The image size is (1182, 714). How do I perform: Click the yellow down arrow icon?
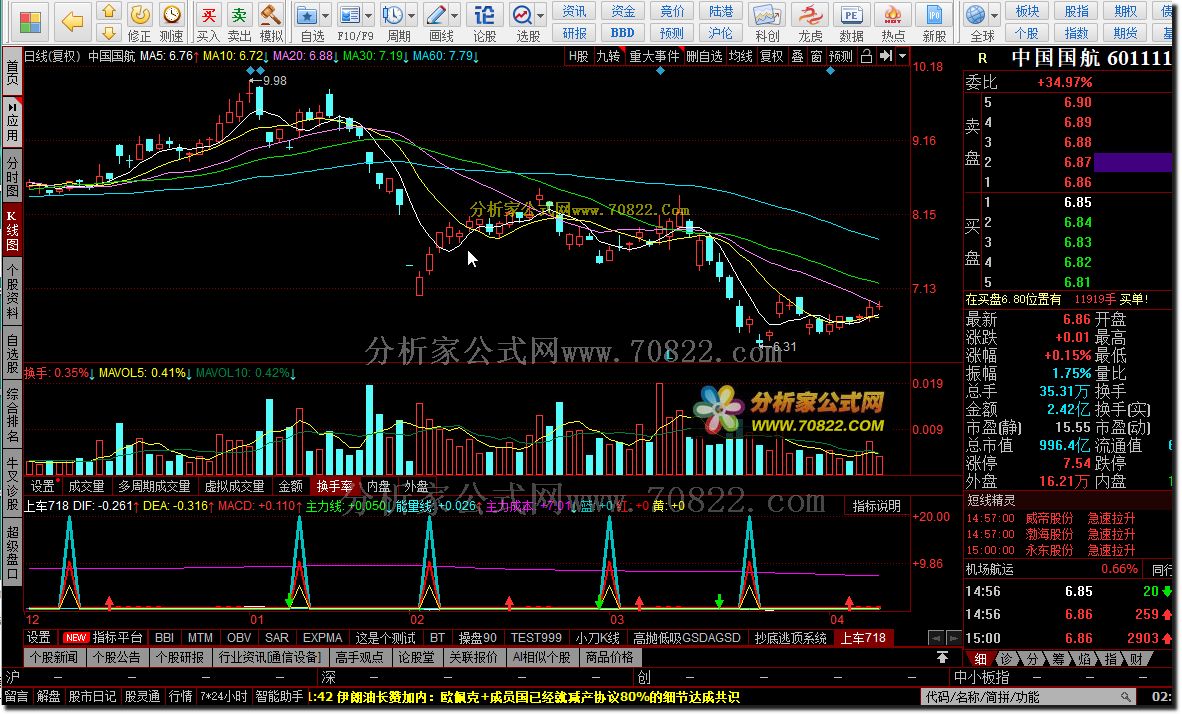[x=109, y=32]
